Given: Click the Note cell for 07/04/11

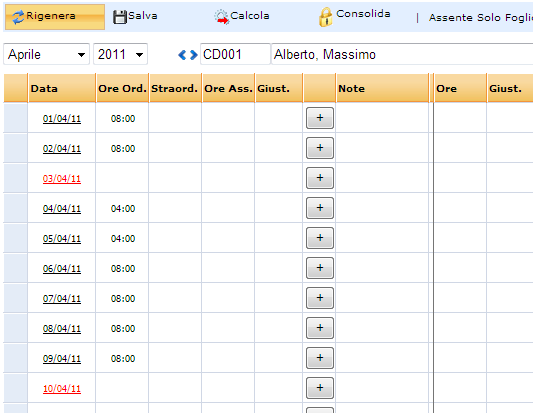Looking at the screenshot, I should tap(382, 298).
